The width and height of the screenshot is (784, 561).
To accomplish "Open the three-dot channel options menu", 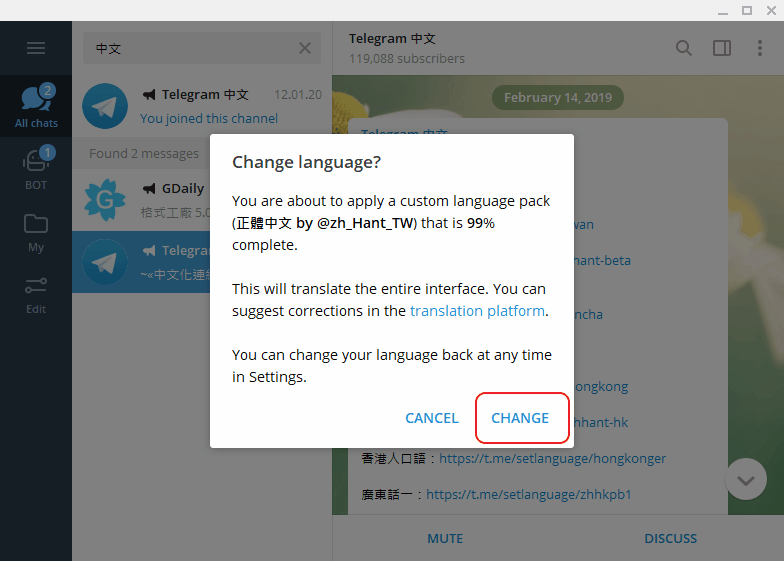I will coord(760,48).
